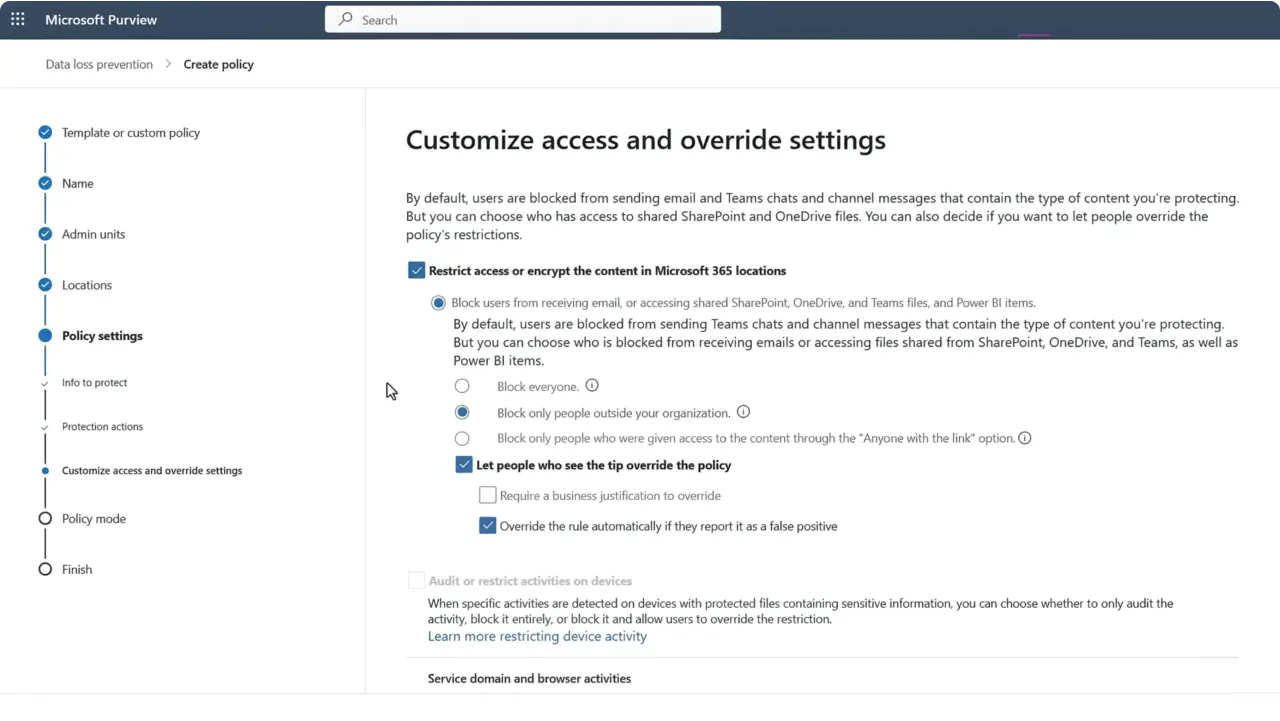Viewport: 1280px width, 721px height.
Task: Select Block only Anyone with the link people
Action: click(x=462, y=438)
